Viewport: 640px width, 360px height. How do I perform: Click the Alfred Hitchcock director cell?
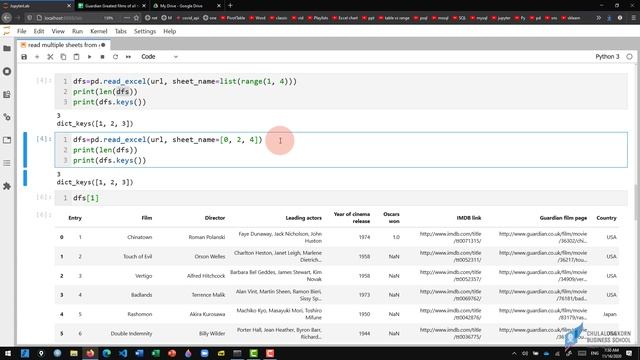pyautogui.click(x=206, y=276)
